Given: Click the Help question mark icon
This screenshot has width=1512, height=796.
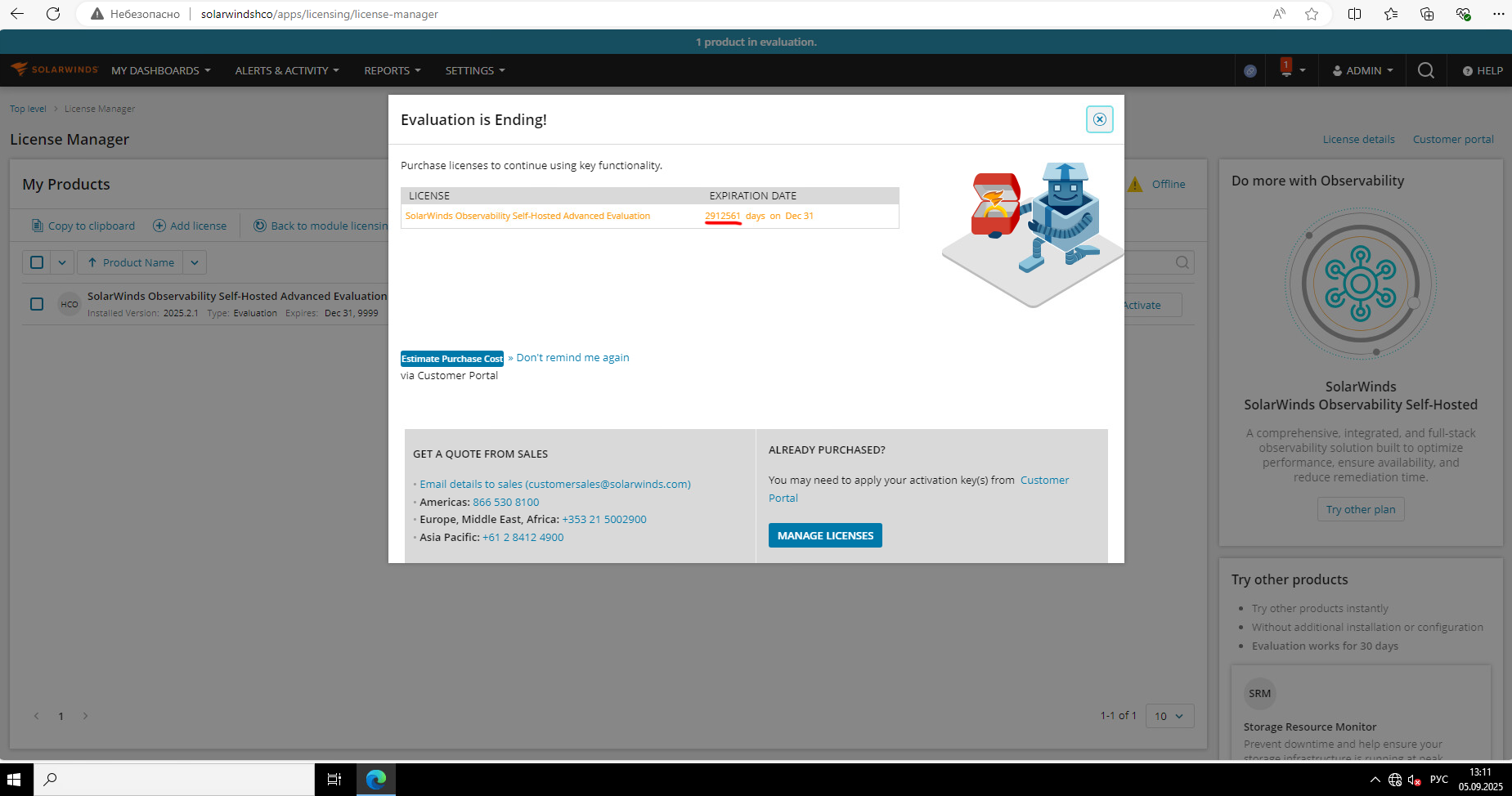Looking at the screenshot, I should [1467, 71].
